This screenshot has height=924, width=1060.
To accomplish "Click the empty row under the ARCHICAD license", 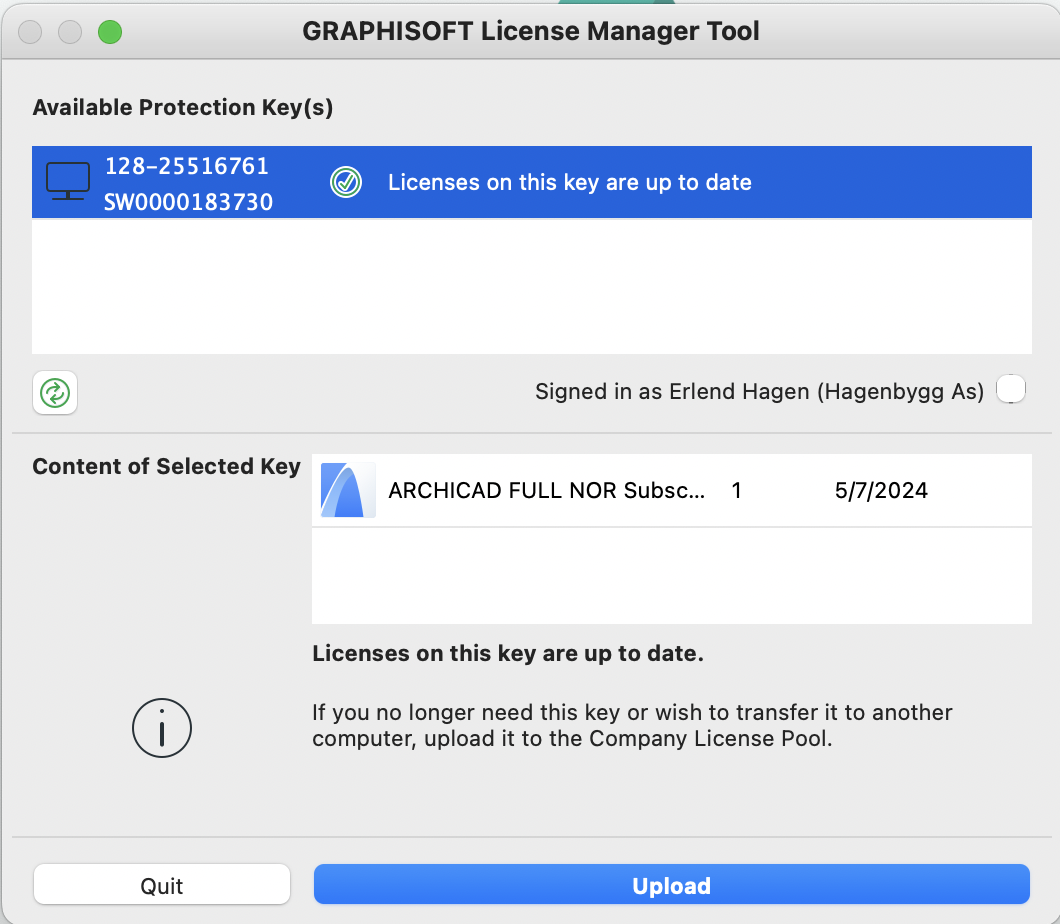I will (671, 575).
